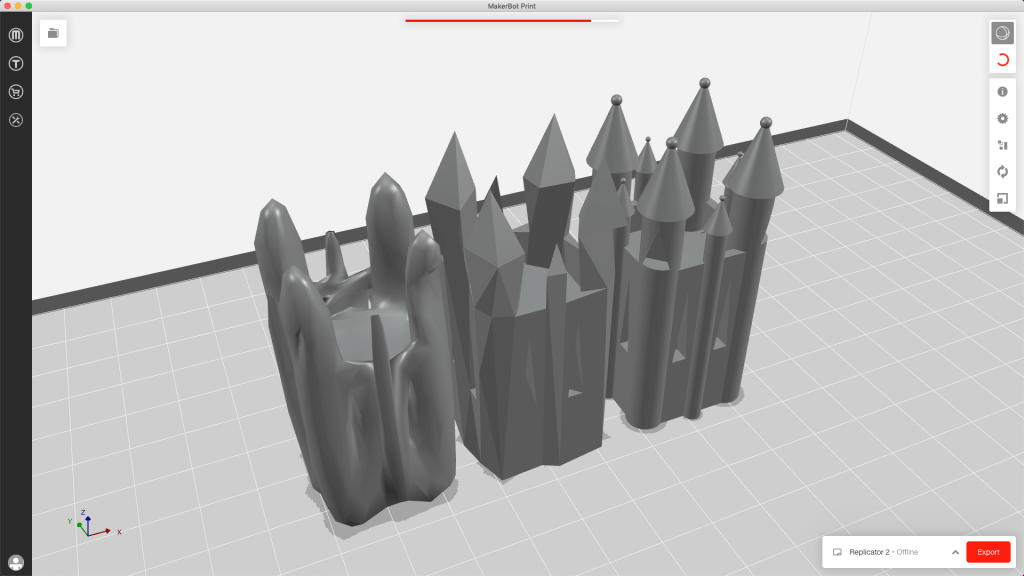Click the red Export button
Viewport: 1024px width, 576px height.
[x=988, y=552]
